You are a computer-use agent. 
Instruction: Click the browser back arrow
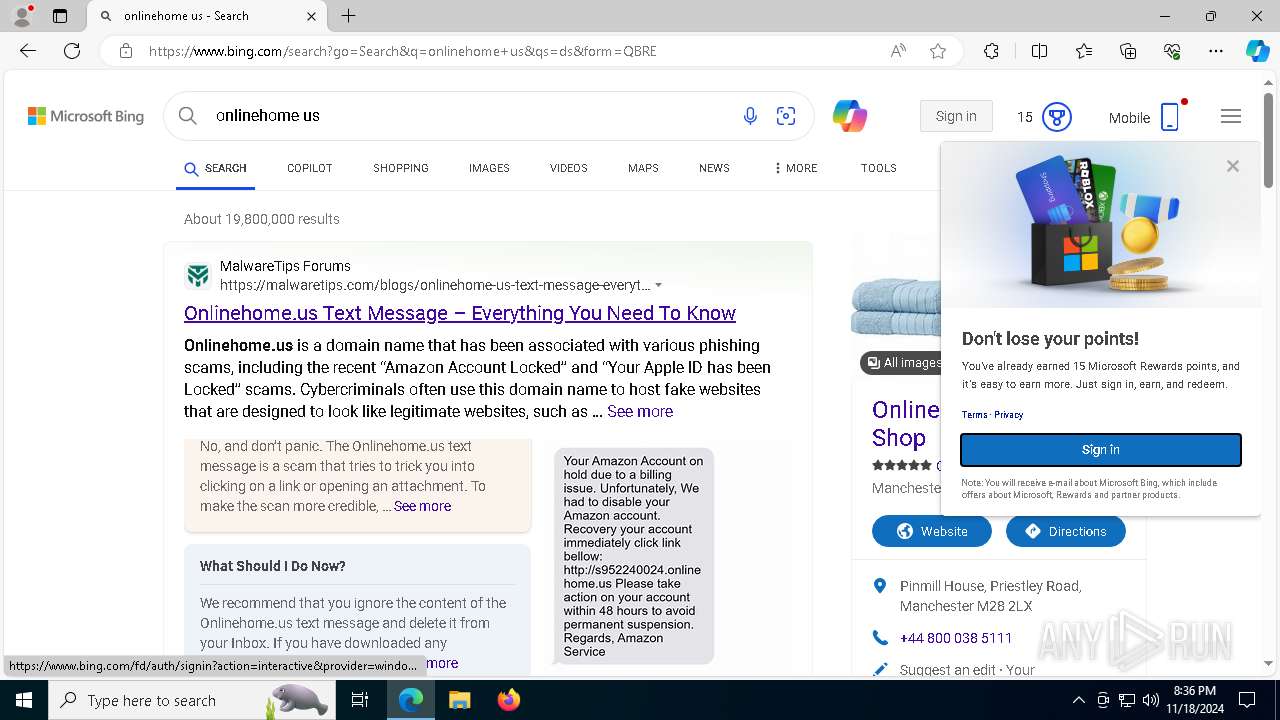[28, 51]
